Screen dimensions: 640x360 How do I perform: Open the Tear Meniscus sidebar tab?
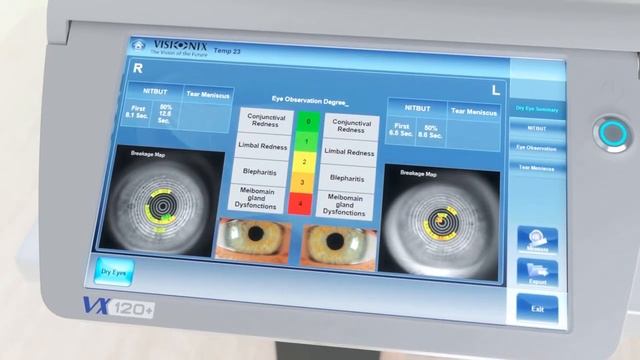536,168
